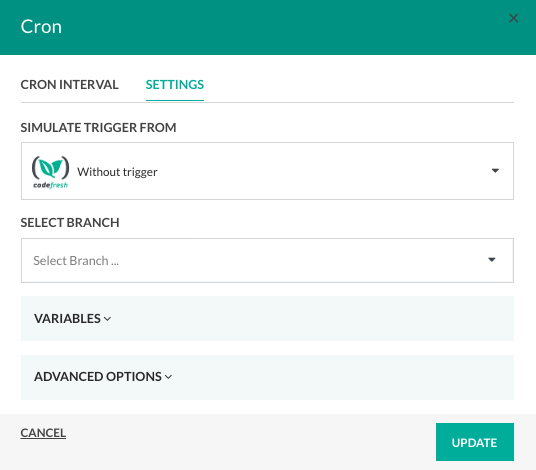This screenshot has width=536, height=470.
Task: Click the green Cron header bar
Action: (268, 27)
